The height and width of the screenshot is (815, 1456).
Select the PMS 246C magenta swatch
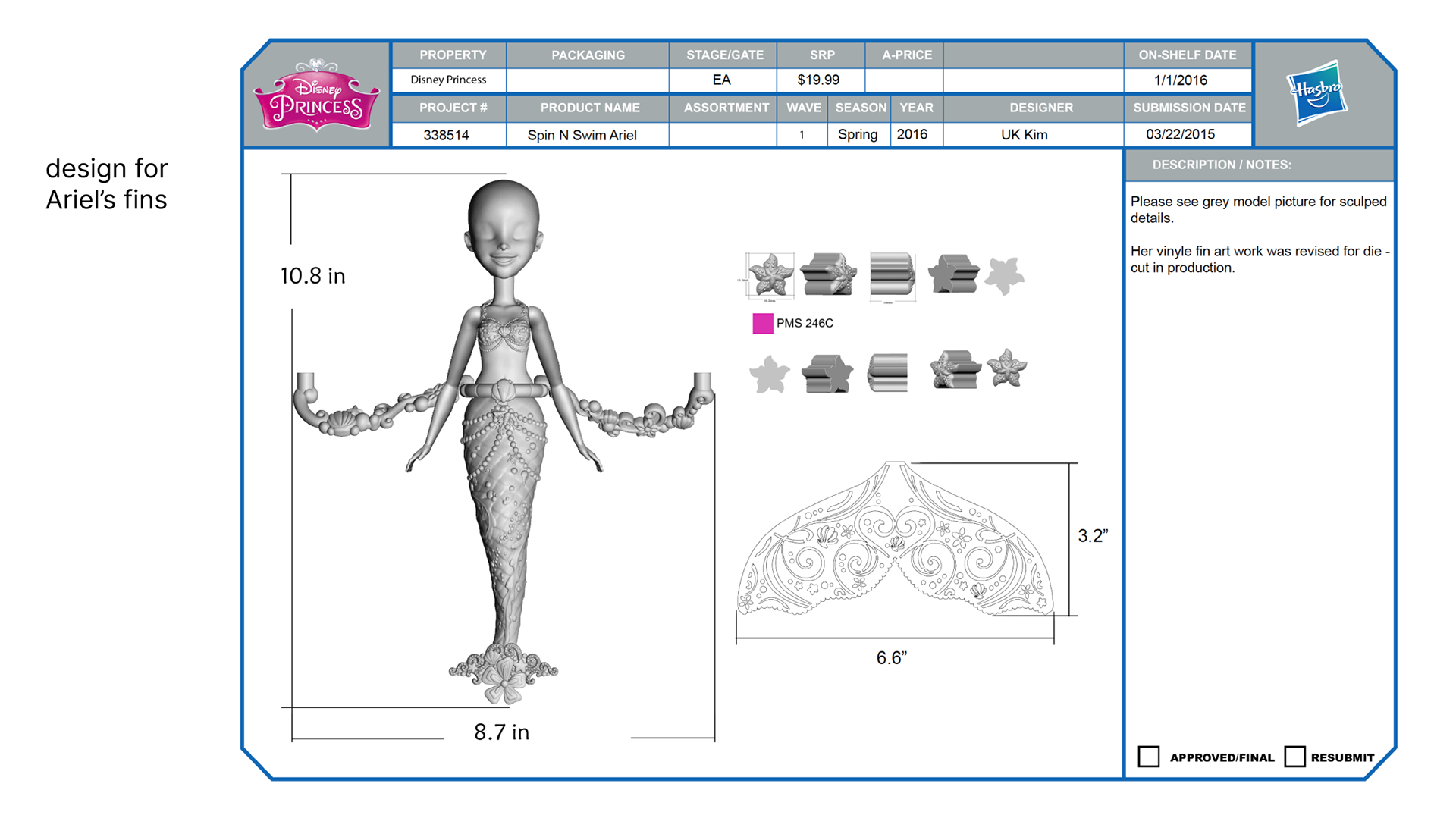click(763, 324)
